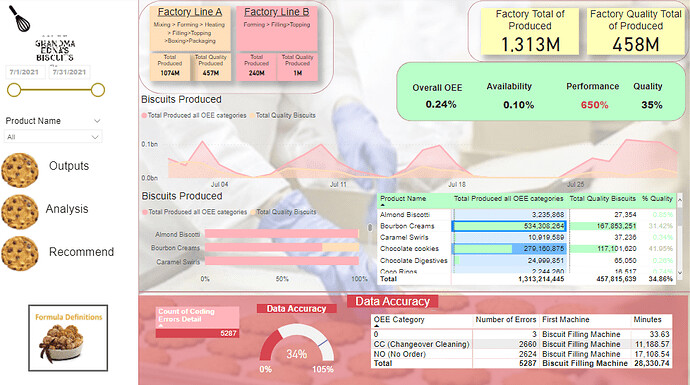Click the whisk logo icon

[19, 18]
